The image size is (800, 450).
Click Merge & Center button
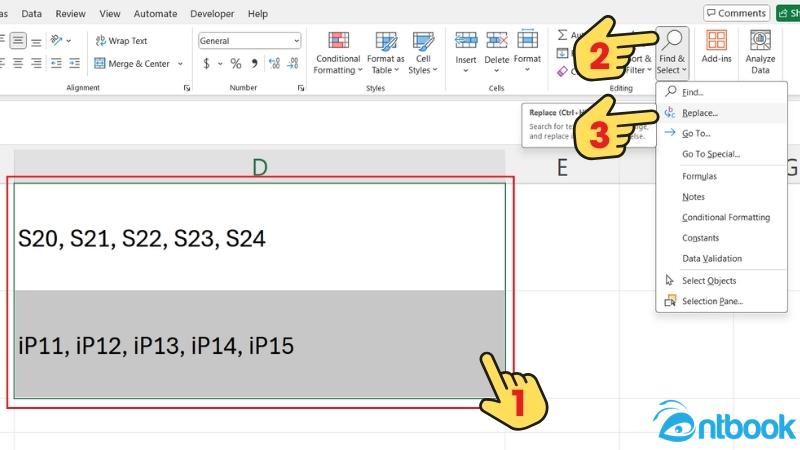point(132,64)
